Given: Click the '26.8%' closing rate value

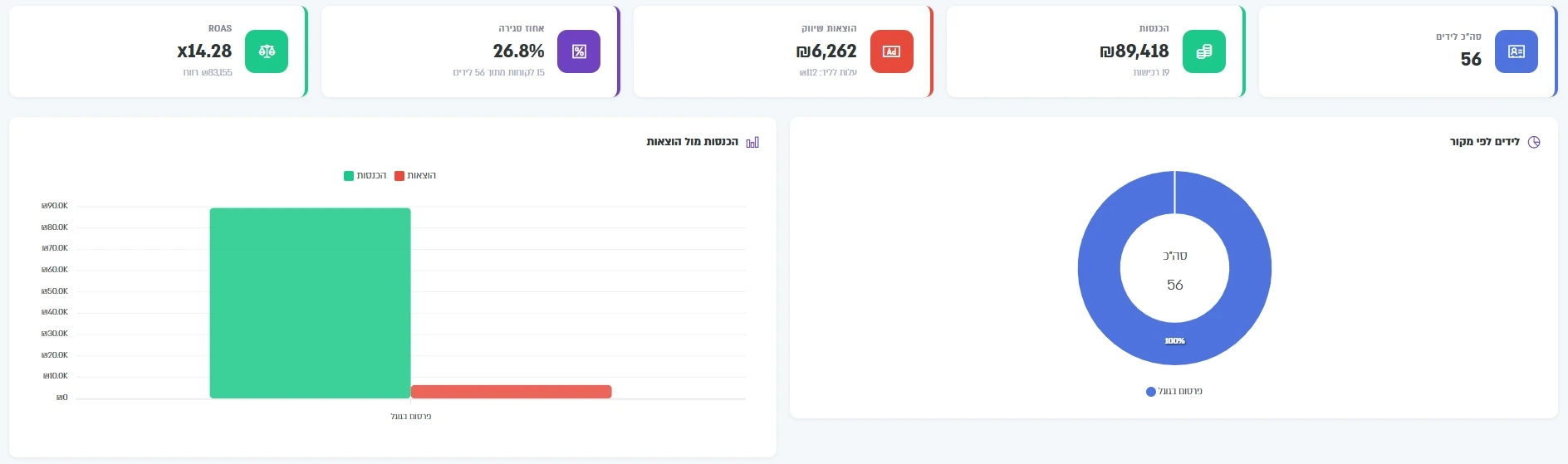Looking at the screenshot, I should tap(518, 51).
